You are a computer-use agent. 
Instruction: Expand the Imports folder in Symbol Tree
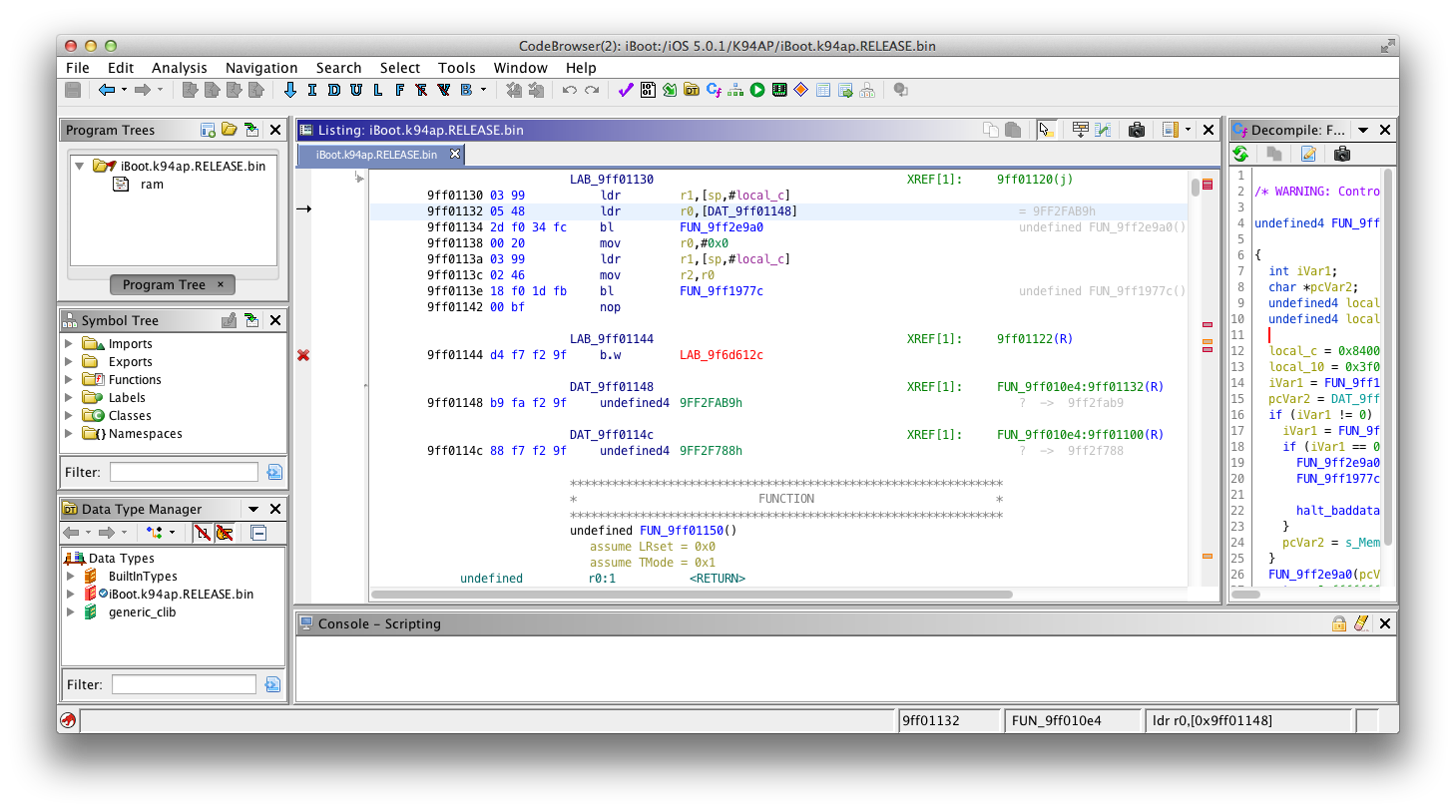pos(69,344)
